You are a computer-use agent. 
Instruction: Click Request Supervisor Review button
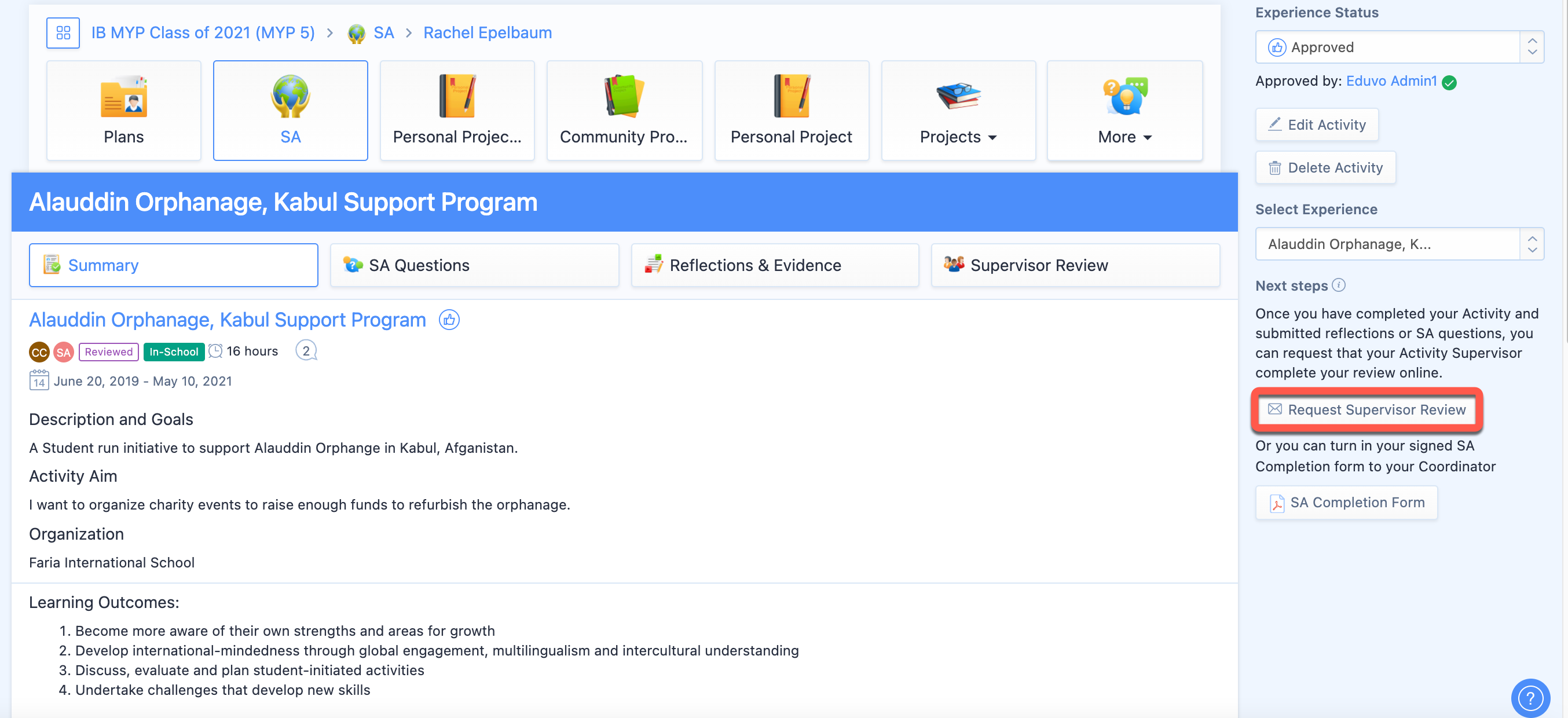tap(1366, 409)
